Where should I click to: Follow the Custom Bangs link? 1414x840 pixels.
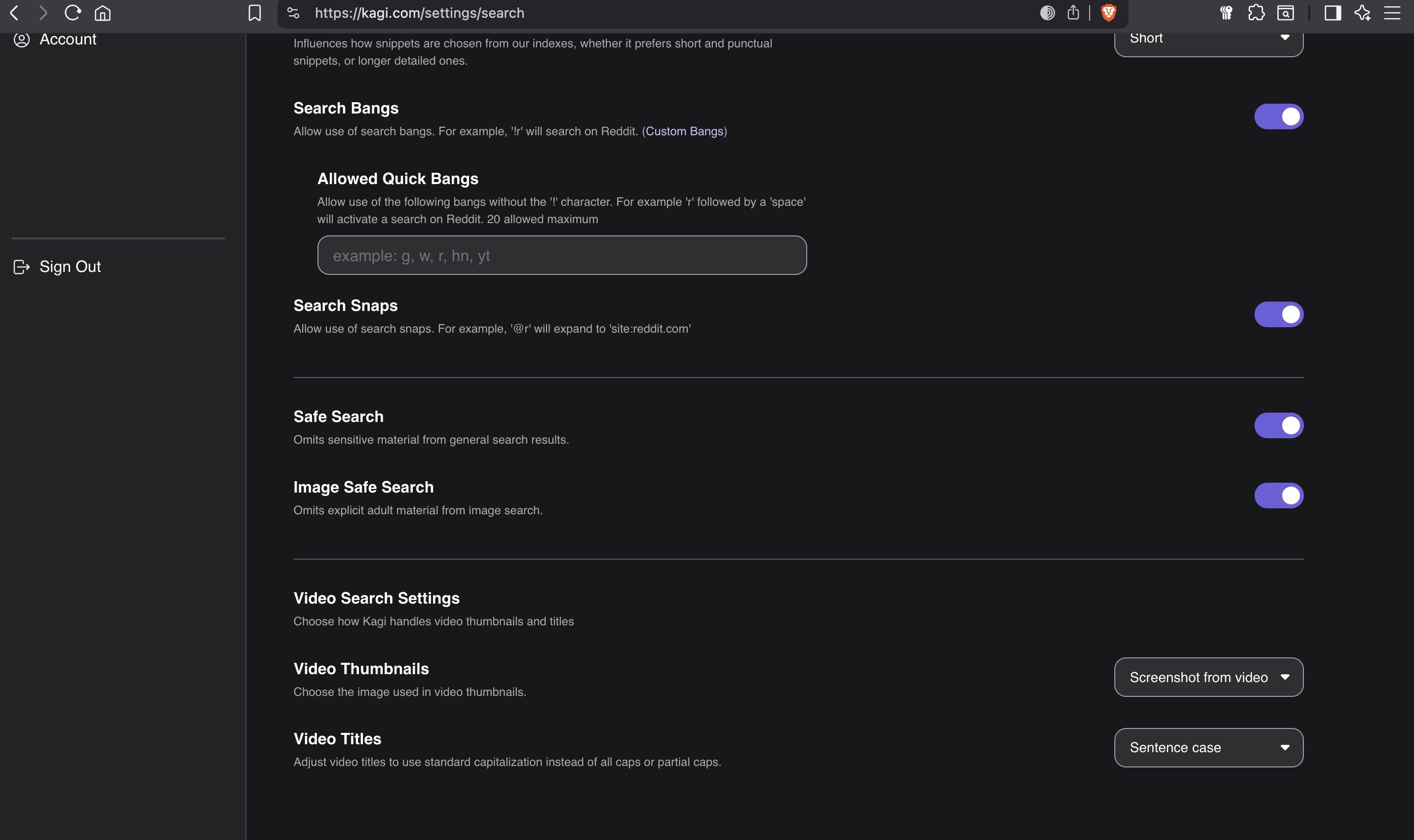(x=684, y=131)
